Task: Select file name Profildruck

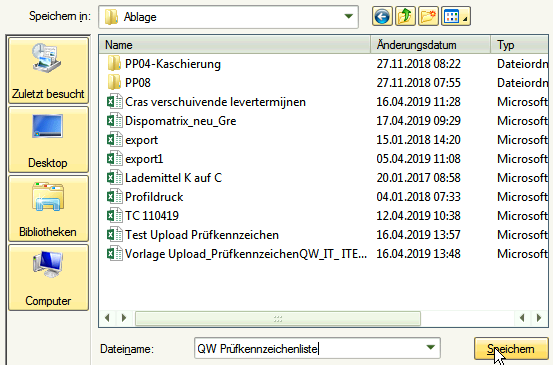Action: point(154,197)
